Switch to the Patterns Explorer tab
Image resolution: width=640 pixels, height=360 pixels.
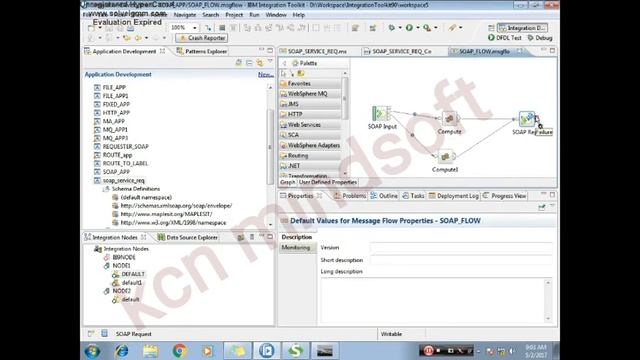202,51
